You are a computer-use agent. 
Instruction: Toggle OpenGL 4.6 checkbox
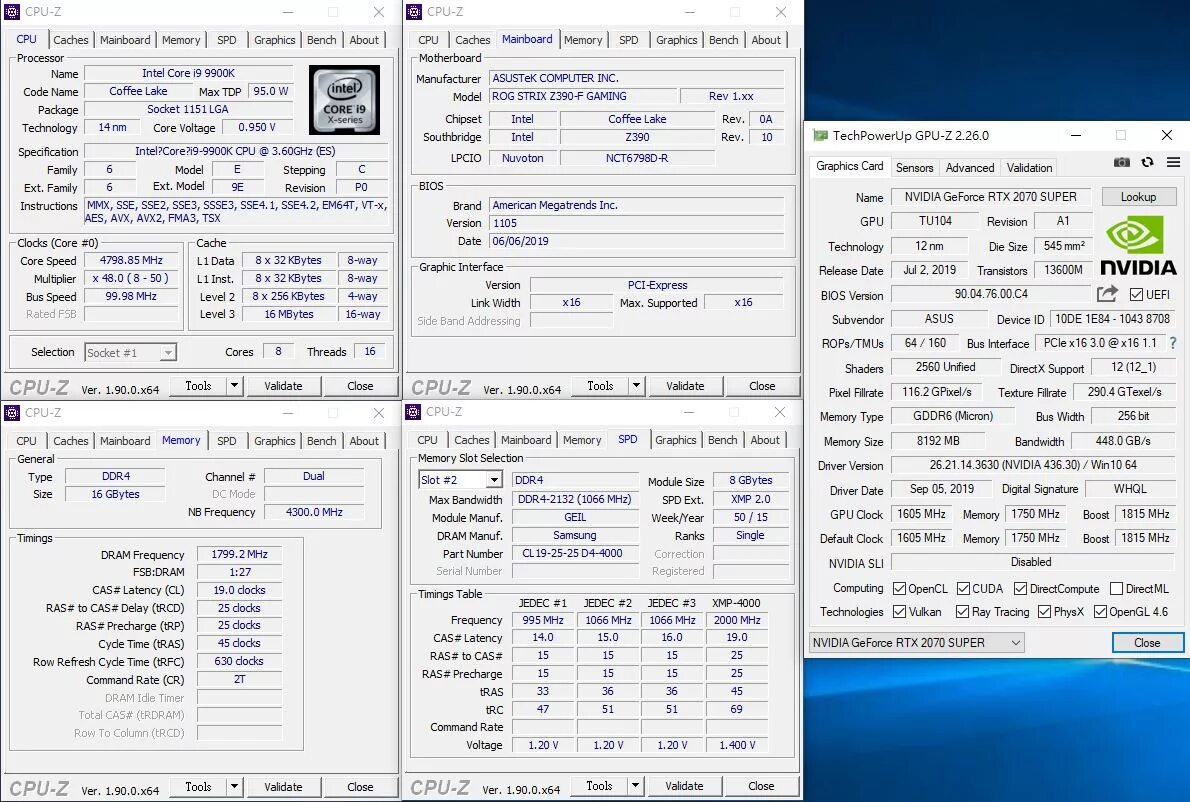click(x=1100, y=612)
